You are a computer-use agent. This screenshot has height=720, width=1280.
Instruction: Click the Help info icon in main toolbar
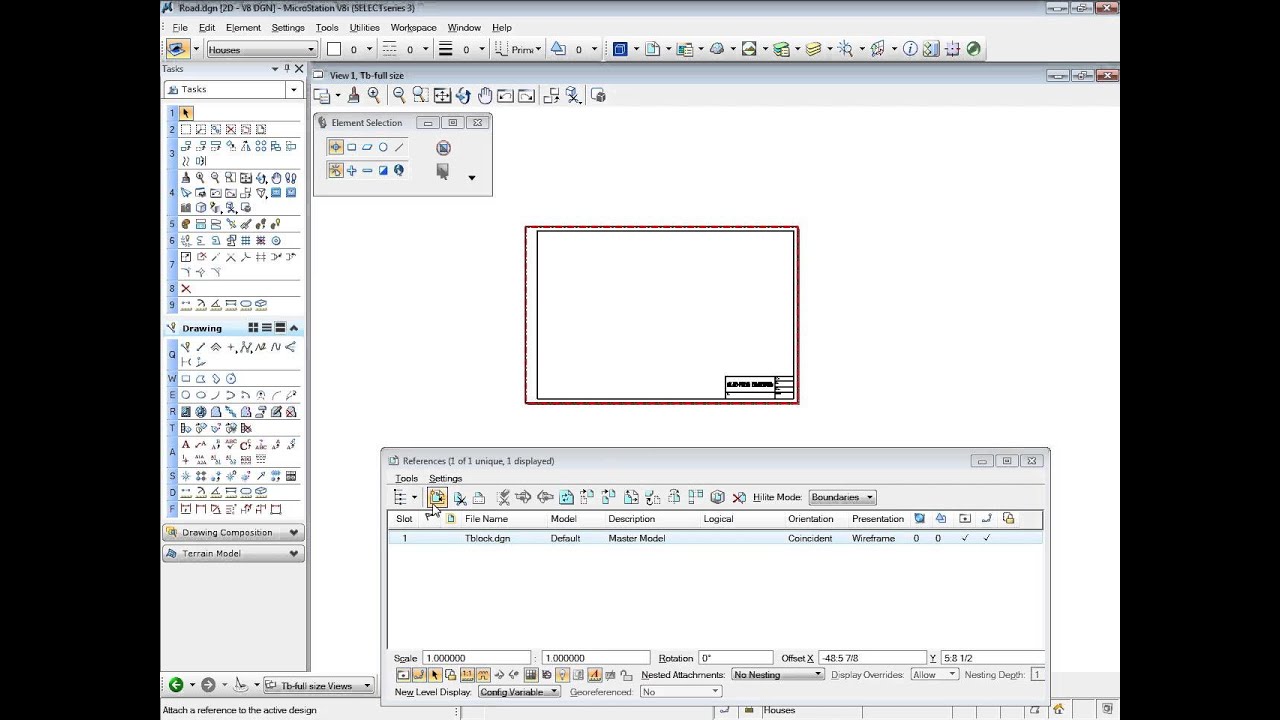(x=910, y=48)
